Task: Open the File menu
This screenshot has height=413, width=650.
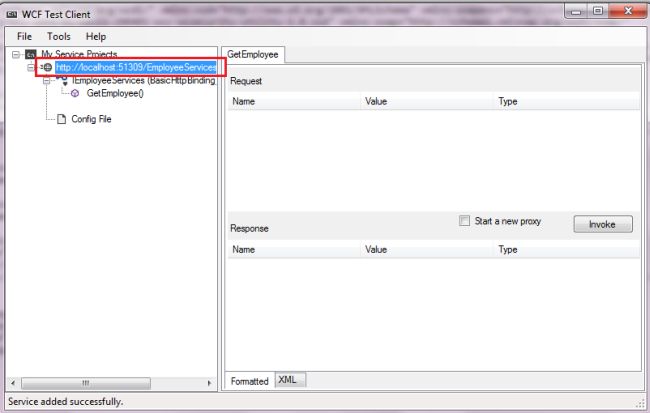Action: [24, 36]
